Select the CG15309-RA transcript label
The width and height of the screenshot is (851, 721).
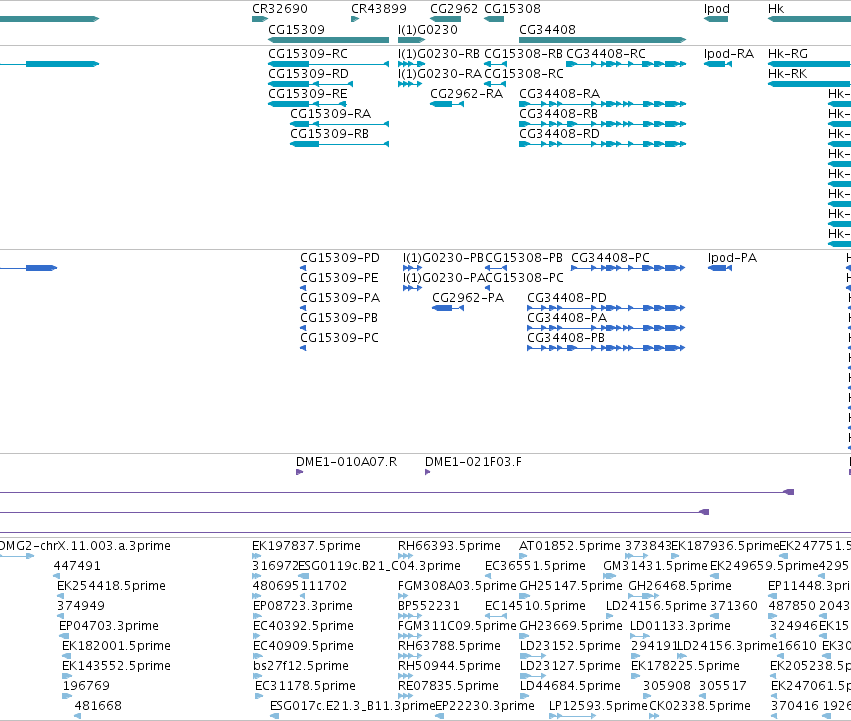pyautogui.click(x=331, y=114)
